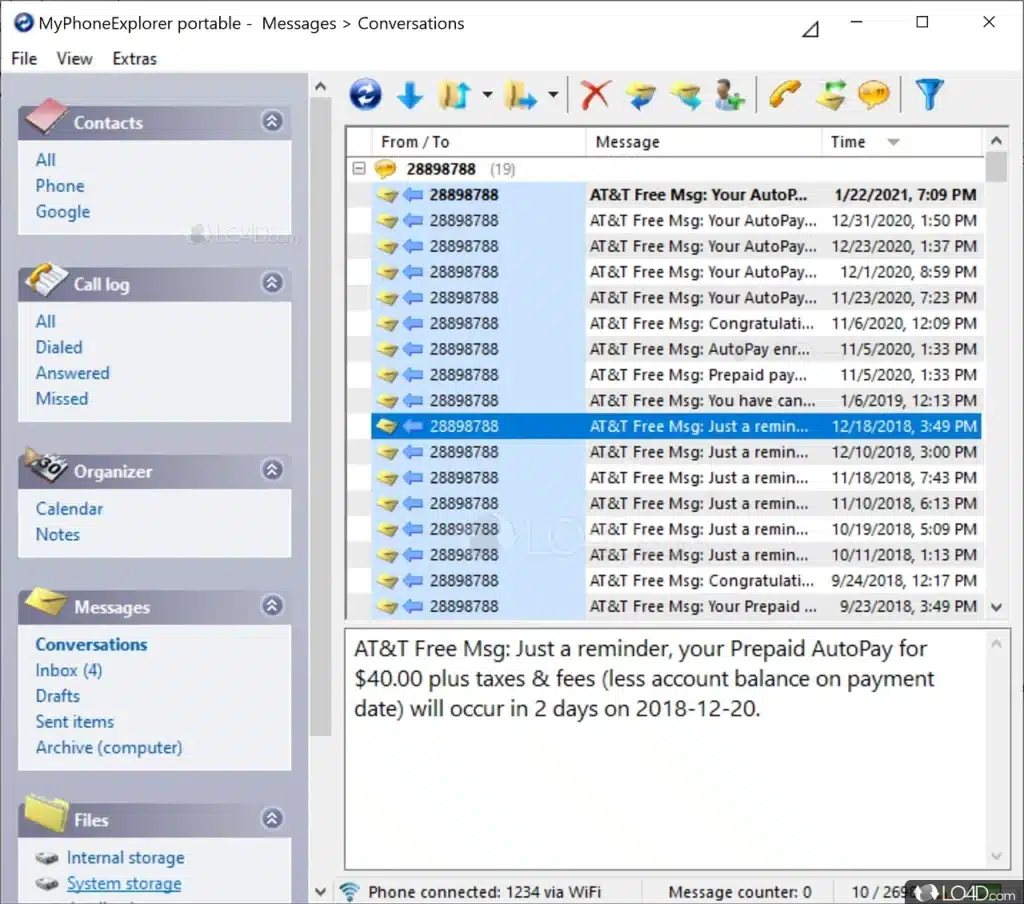The height and width of the screenshot is (904, 1024).
Task: Select the 'Prepaid pay...' message row
Action: click(x=675, y=375)
